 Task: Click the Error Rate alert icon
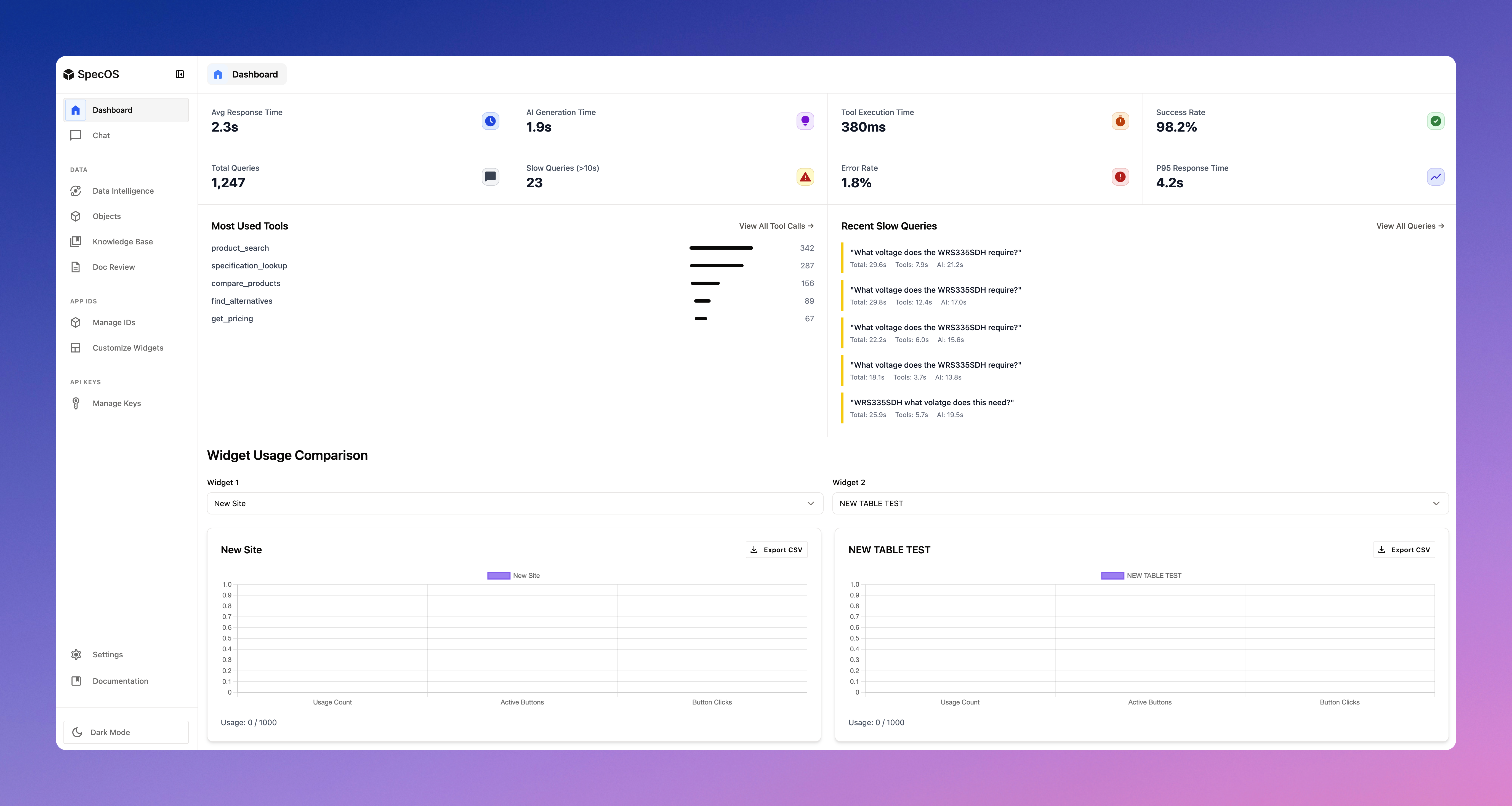coord(1120,177)
